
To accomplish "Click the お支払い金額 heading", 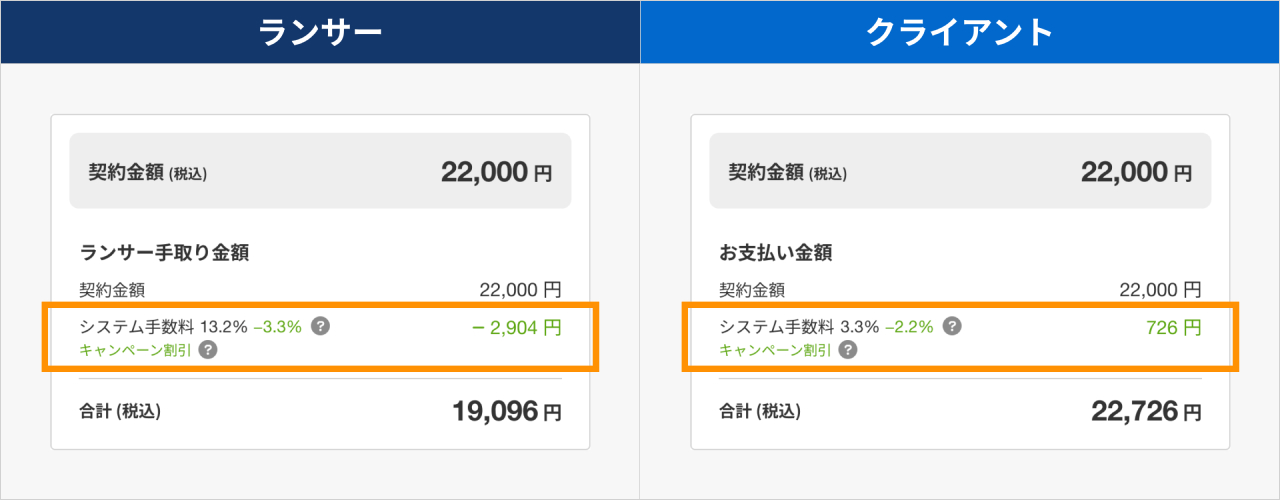I will [776, 253].
